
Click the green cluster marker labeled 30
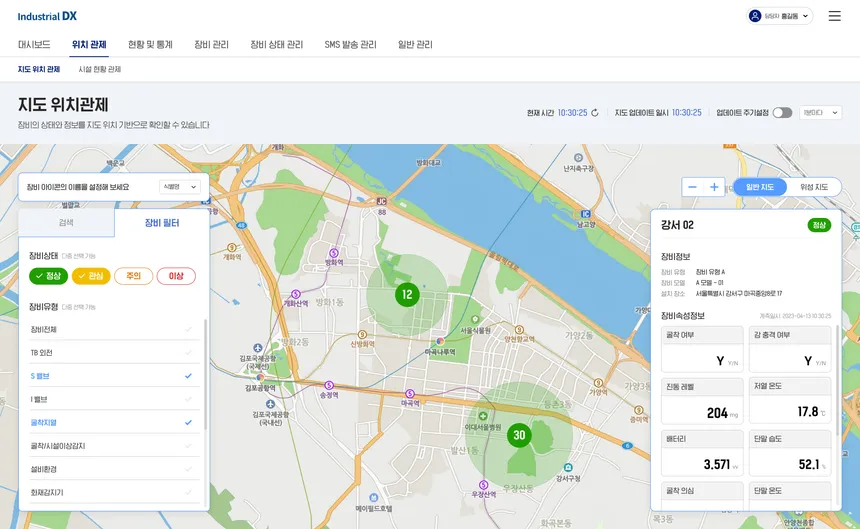point(519,435)
